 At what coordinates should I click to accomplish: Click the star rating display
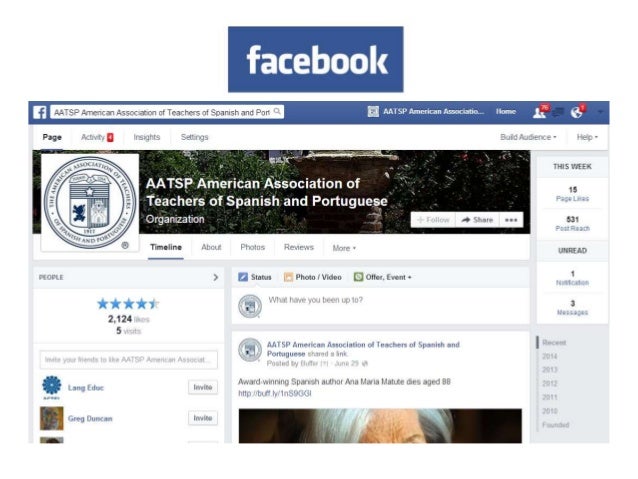pyautogui.click(x=128, y=304)
